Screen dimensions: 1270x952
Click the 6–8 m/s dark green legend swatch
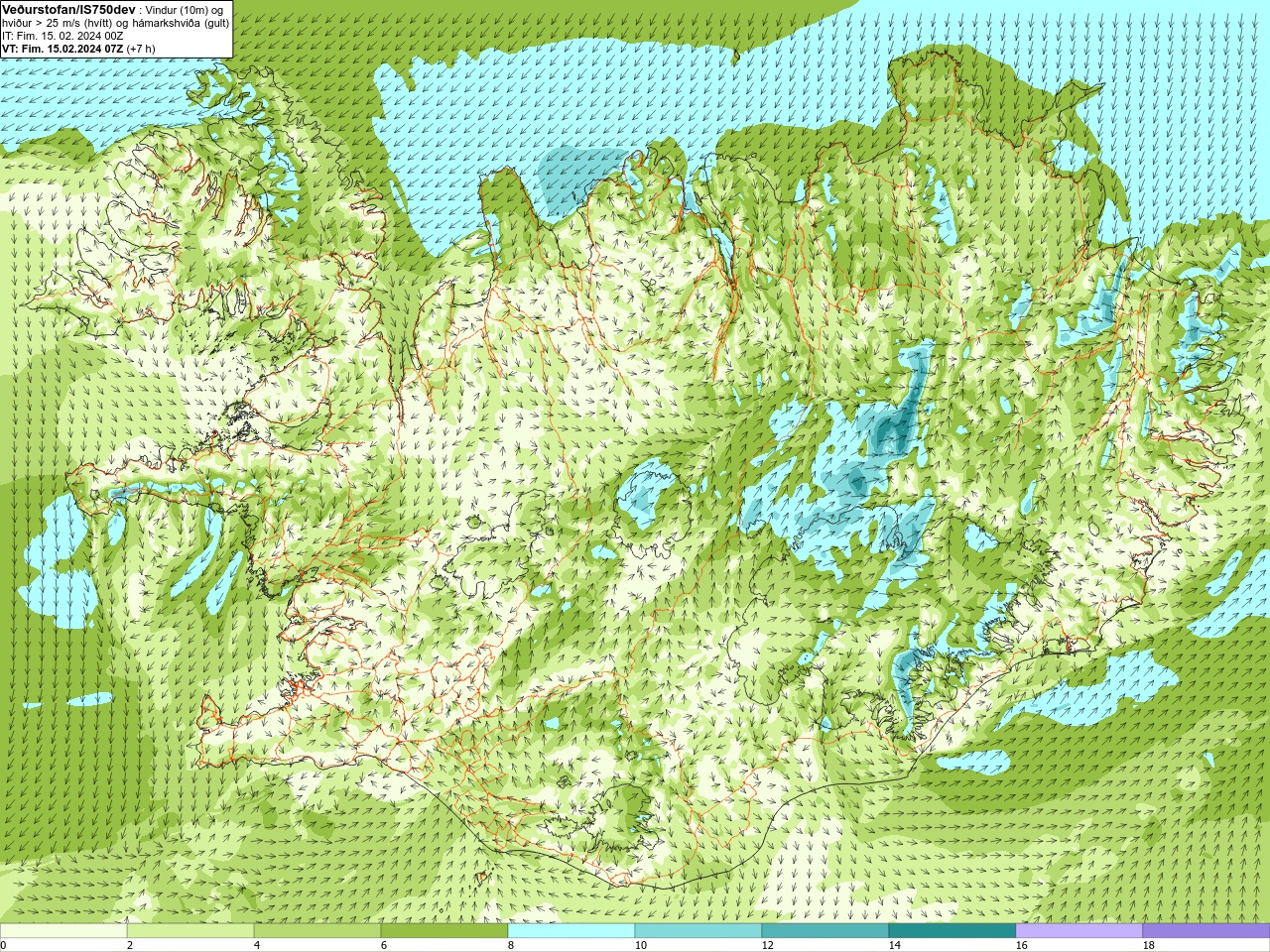tap(444, 931)
